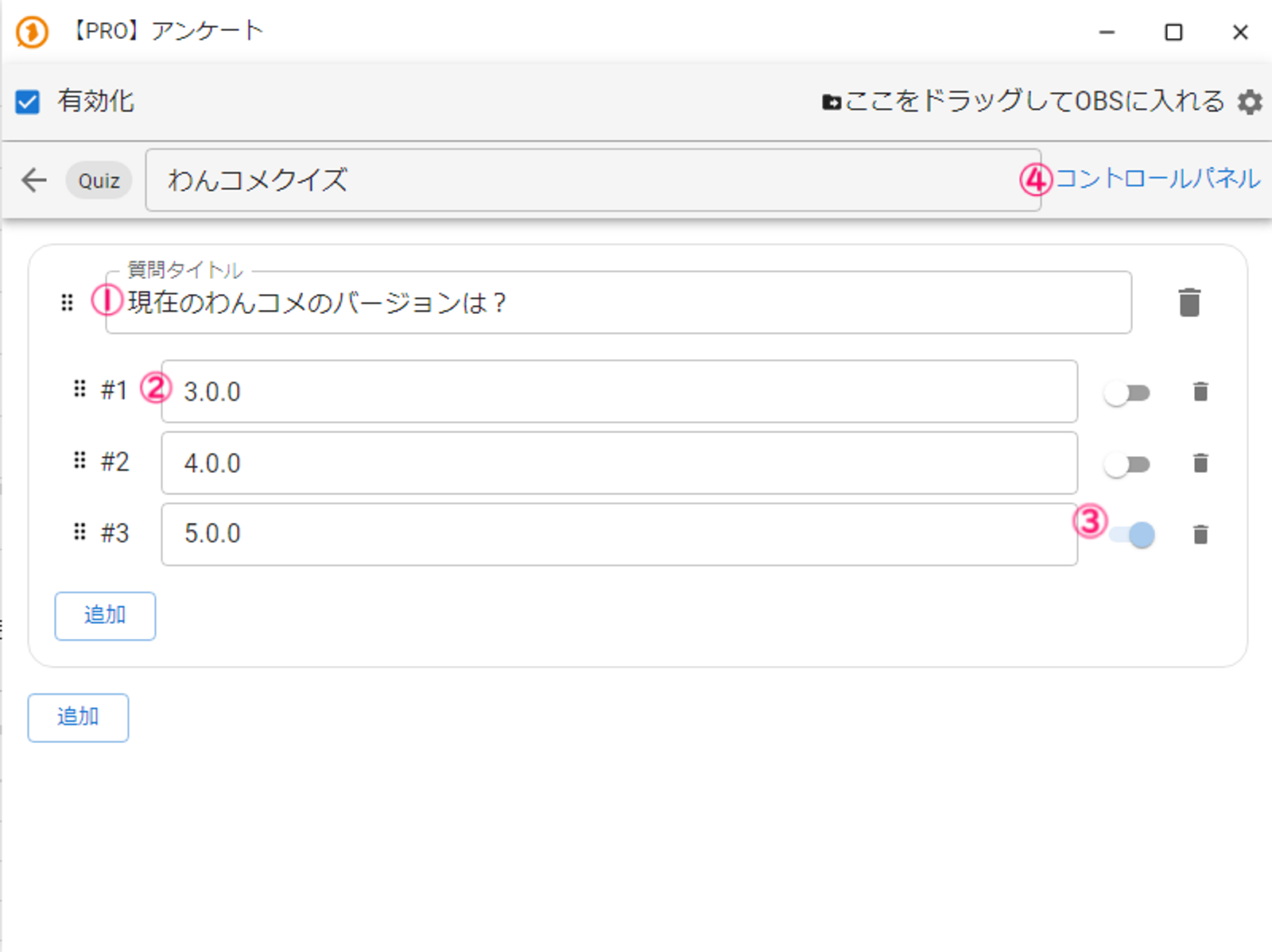Image resolution: width=1272 pixels, height=952 pixels.
Task: Disable the correct-answer switch for 5.0.0
Action: pyautogui.click(x=1132, y=535)
